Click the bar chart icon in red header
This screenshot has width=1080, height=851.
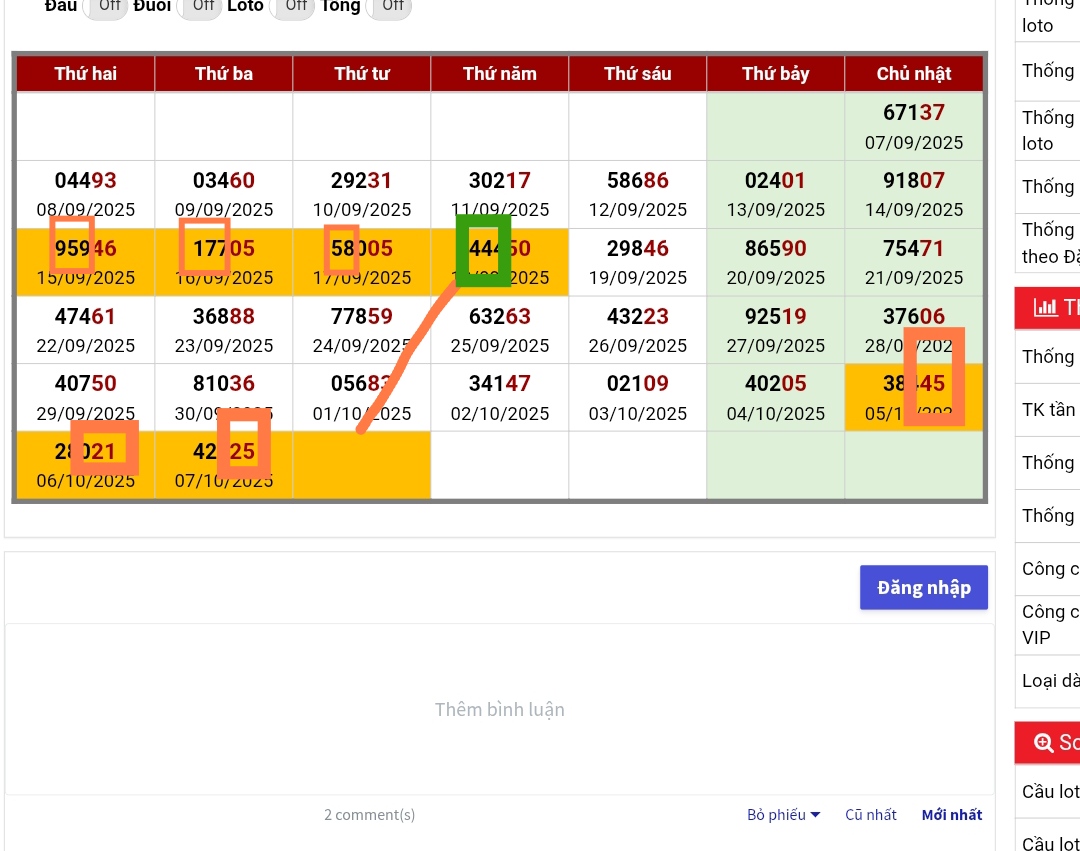[1045, 308]
